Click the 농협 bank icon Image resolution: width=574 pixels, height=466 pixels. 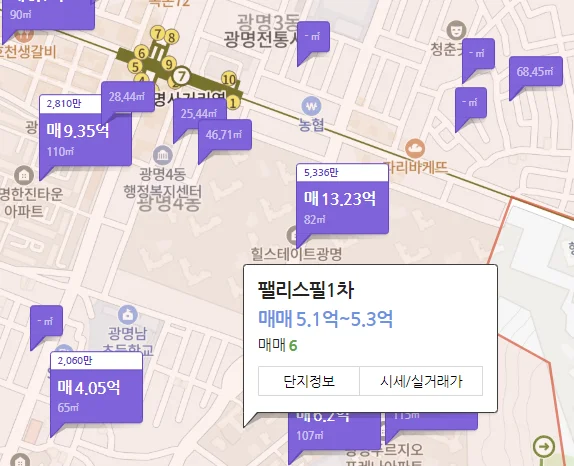[x=311, y=107]
